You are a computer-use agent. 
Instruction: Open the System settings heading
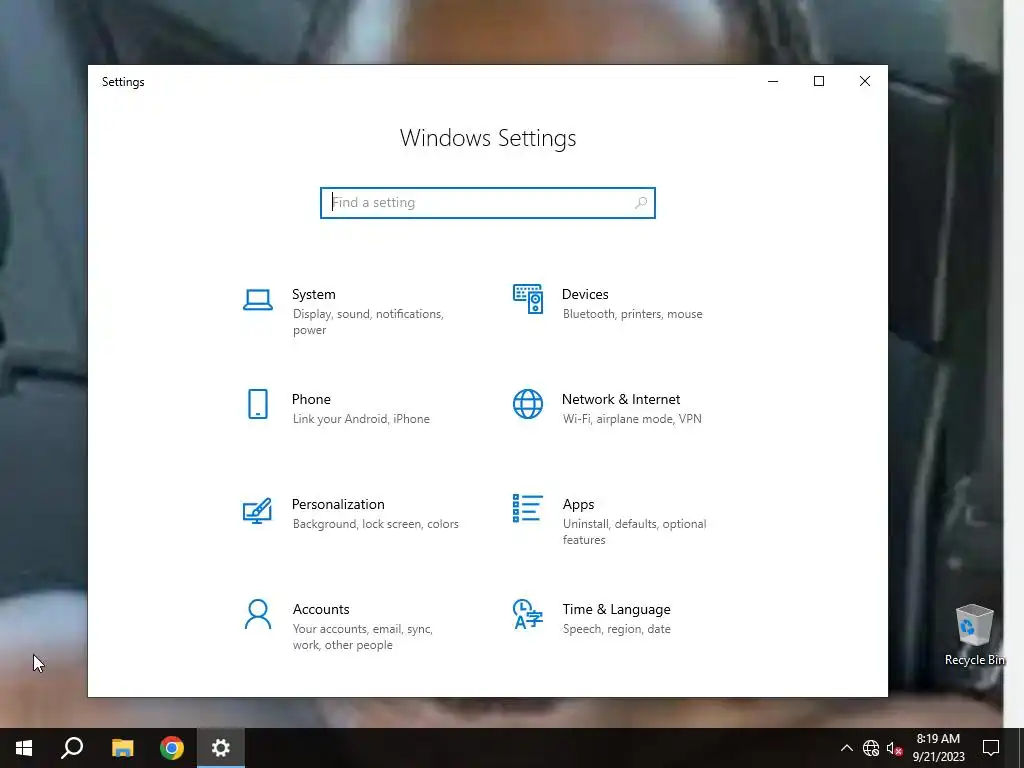[313, 295]
